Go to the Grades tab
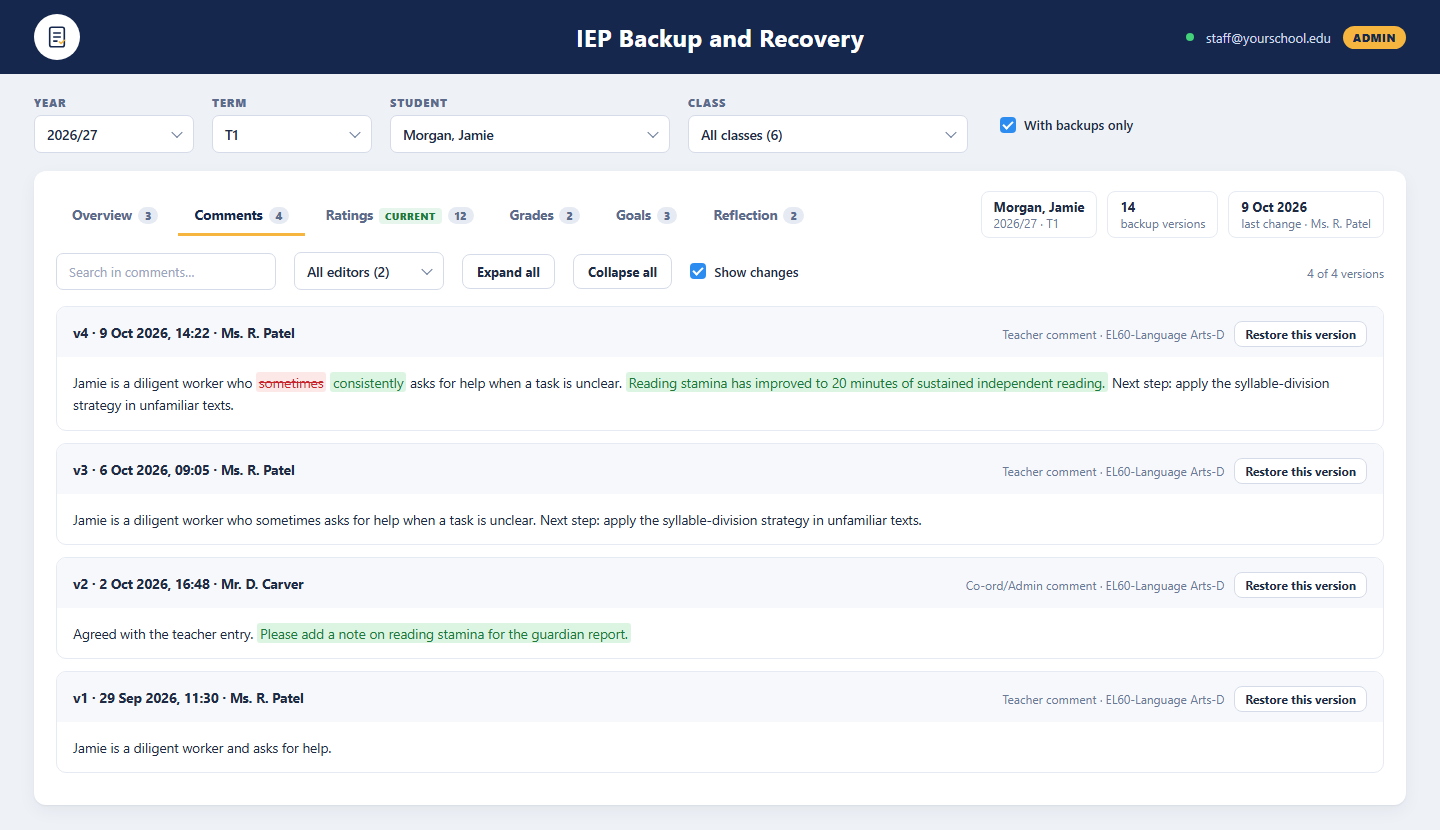 544,215
